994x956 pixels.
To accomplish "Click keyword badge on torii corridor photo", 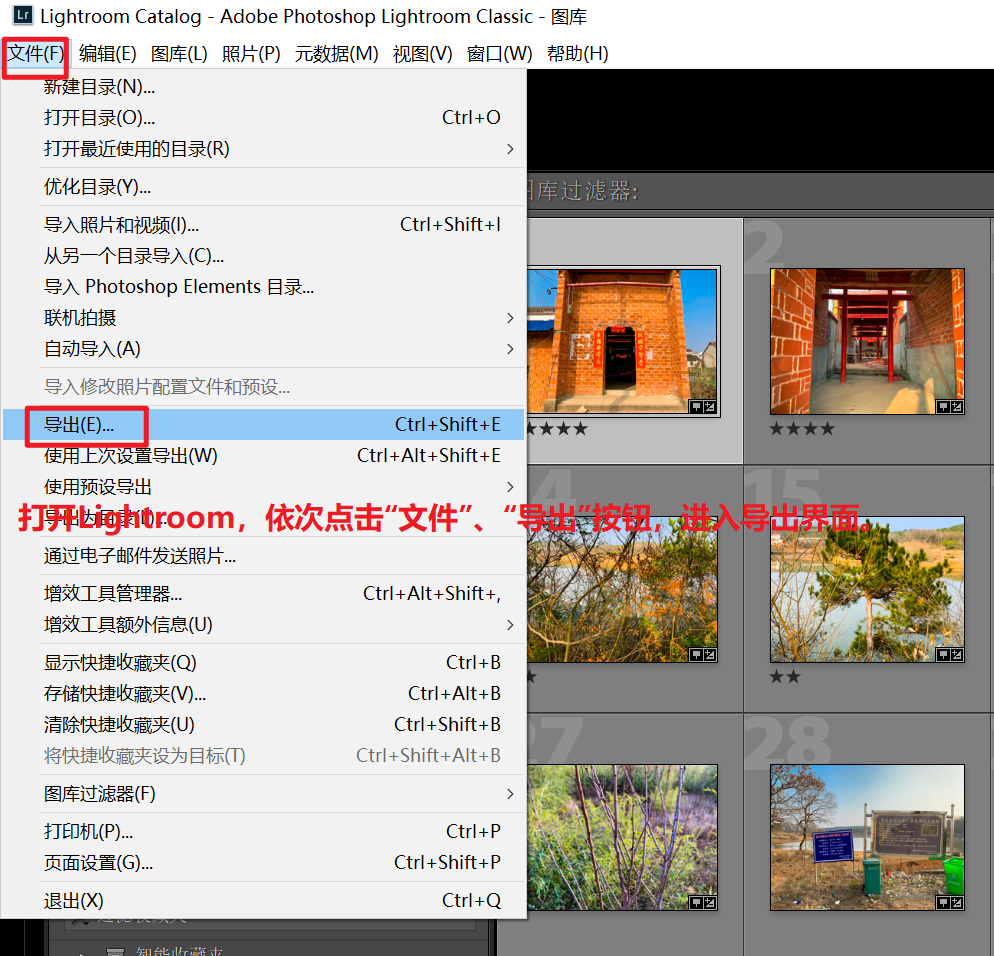I will (x=943, y=407).
